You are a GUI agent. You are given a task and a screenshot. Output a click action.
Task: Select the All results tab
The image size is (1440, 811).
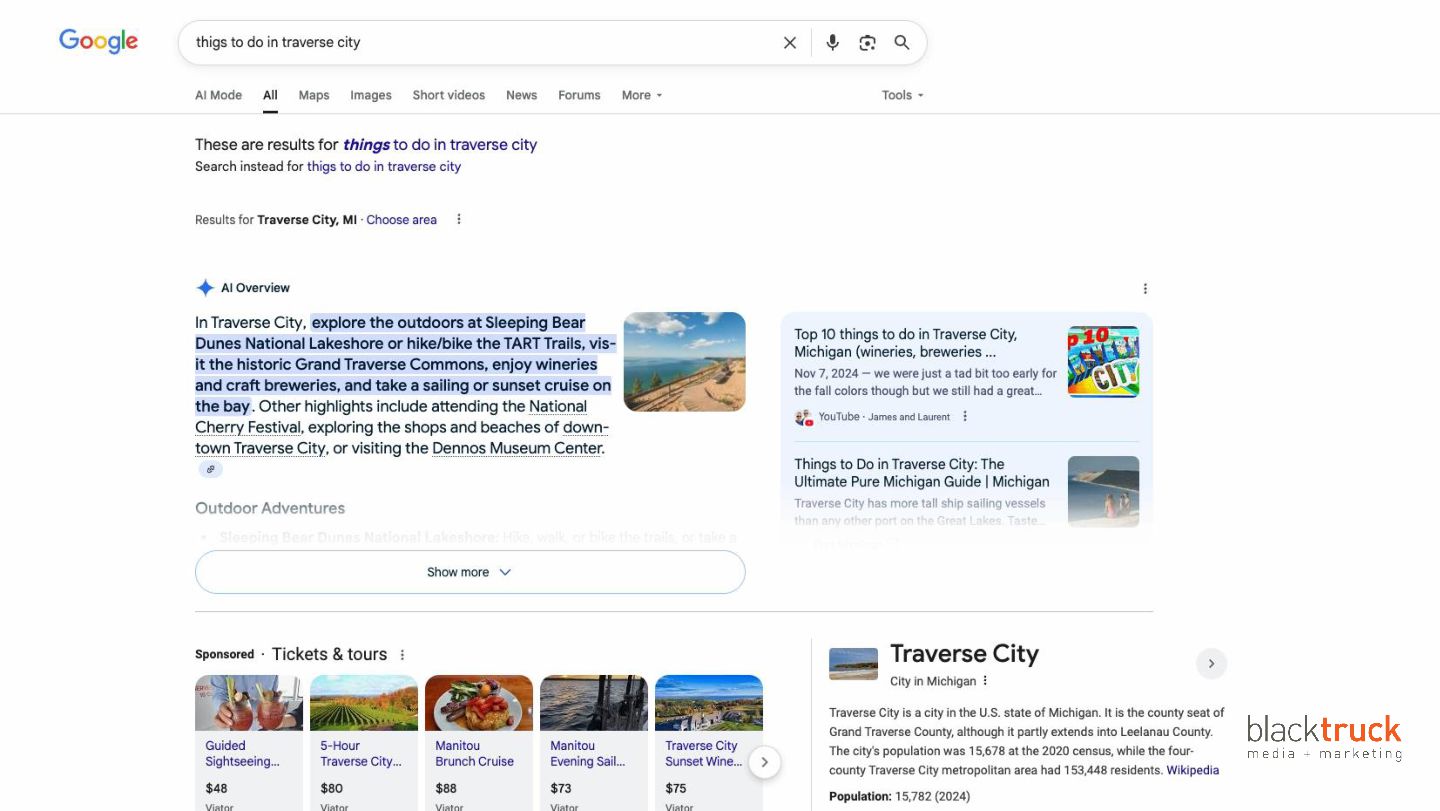point(270,95)
